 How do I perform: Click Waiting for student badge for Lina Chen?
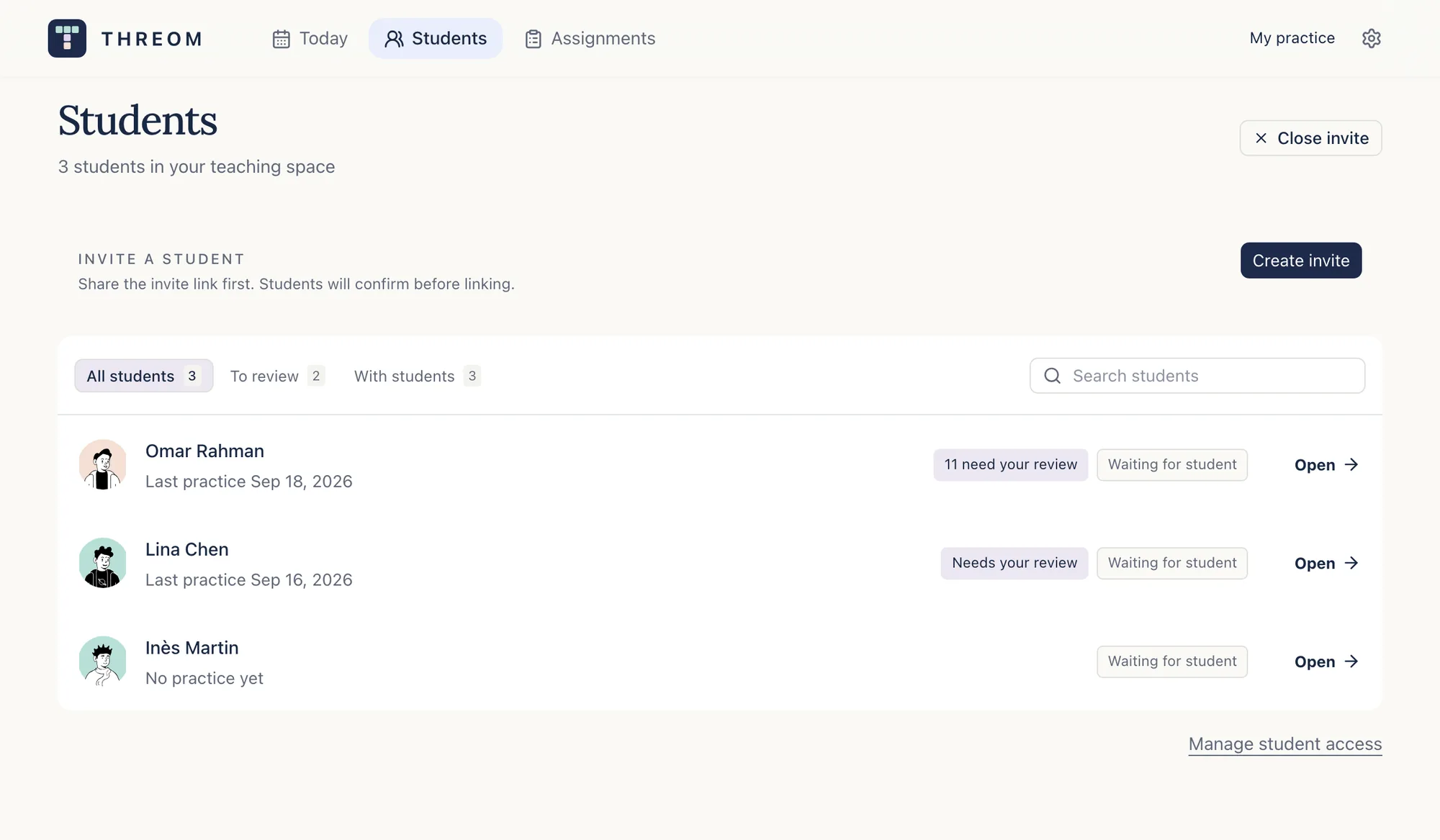point(1171,563)
